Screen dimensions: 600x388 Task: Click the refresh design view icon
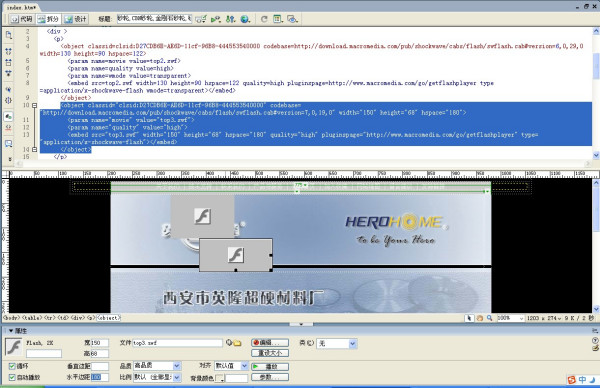pos(264,19)
